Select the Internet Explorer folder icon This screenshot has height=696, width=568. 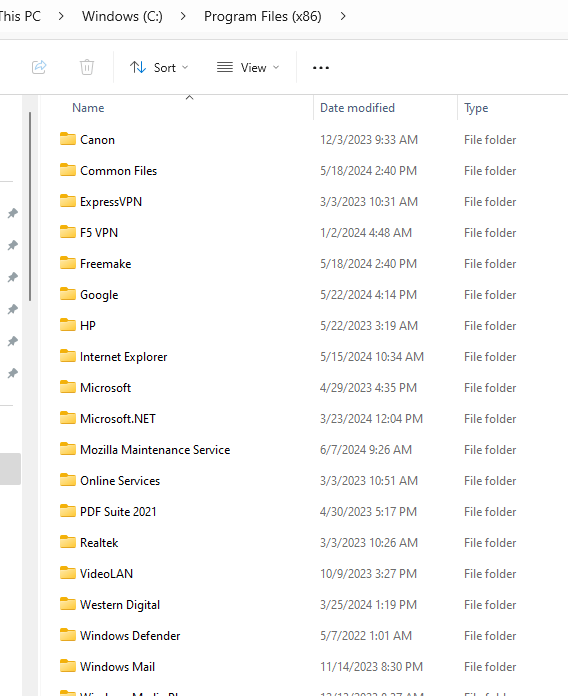[68, 356]
